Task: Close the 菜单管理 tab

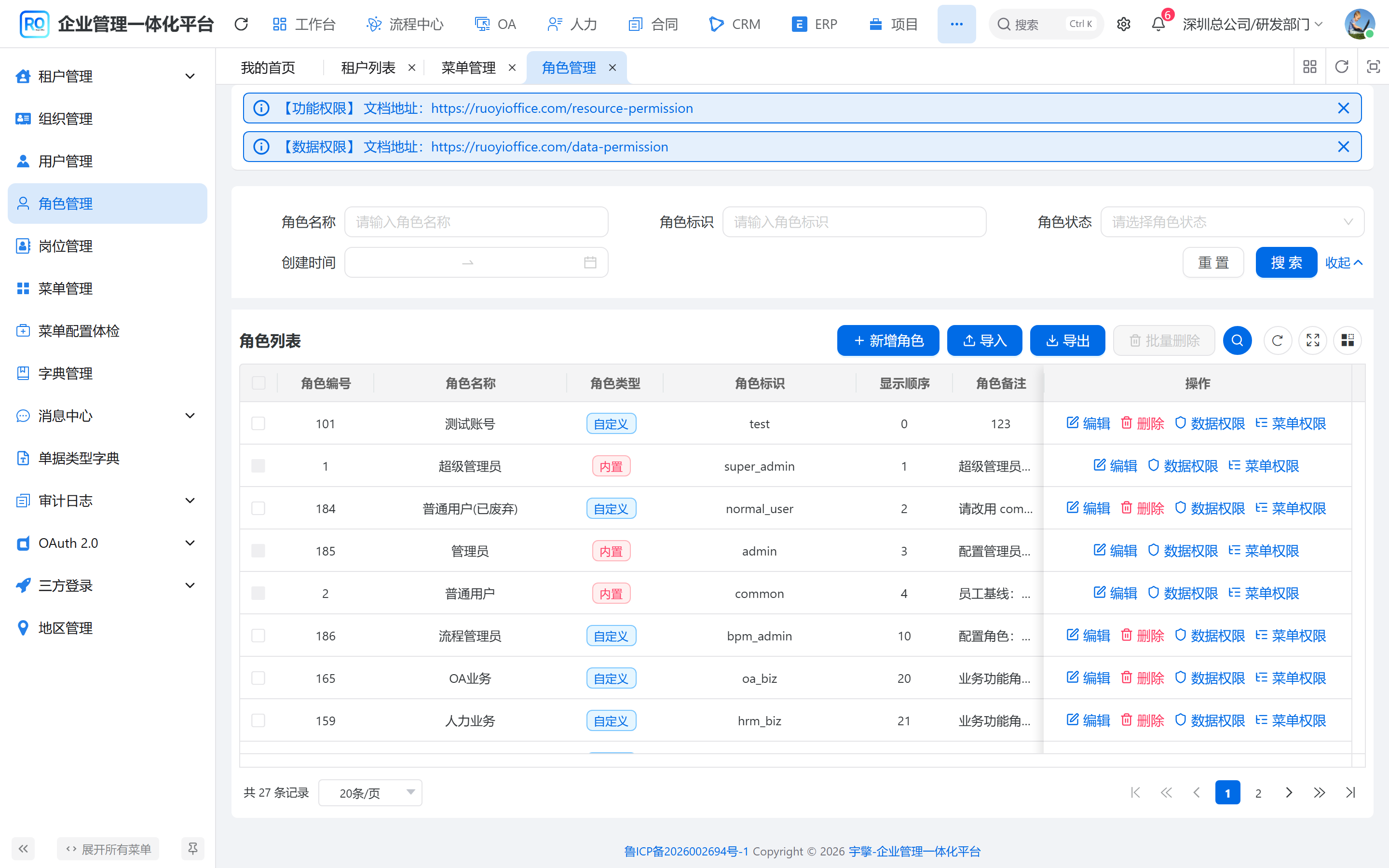Action: point(512,68)
